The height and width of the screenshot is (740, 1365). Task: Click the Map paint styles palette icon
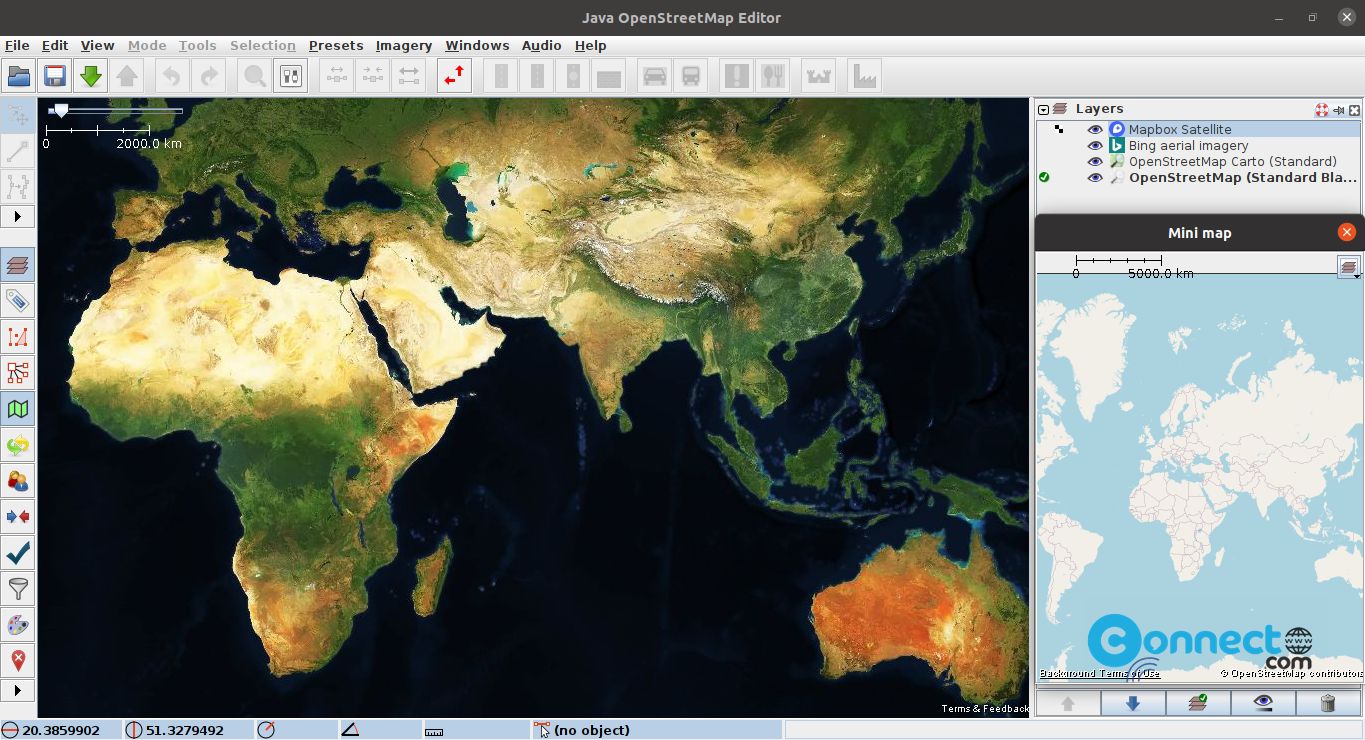(x=18, y=624)
